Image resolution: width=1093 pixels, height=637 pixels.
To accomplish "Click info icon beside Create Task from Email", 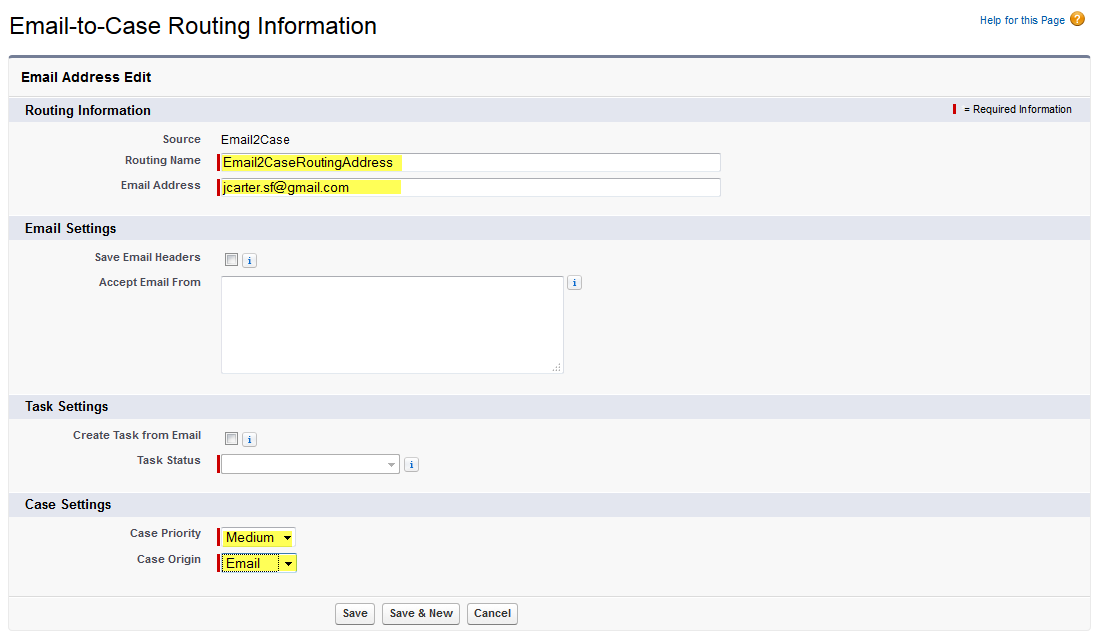I will 250,439.
